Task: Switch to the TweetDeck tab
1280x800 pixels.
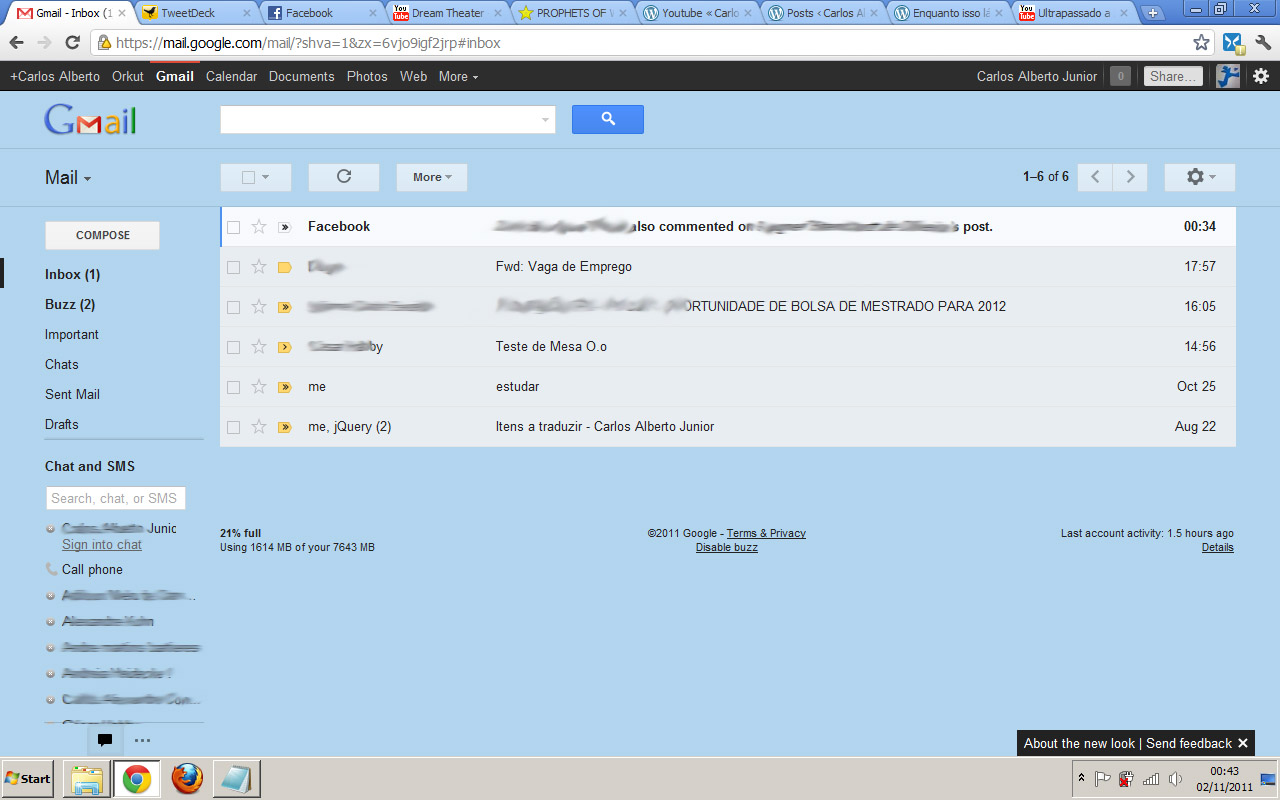Action: point(197,13)
